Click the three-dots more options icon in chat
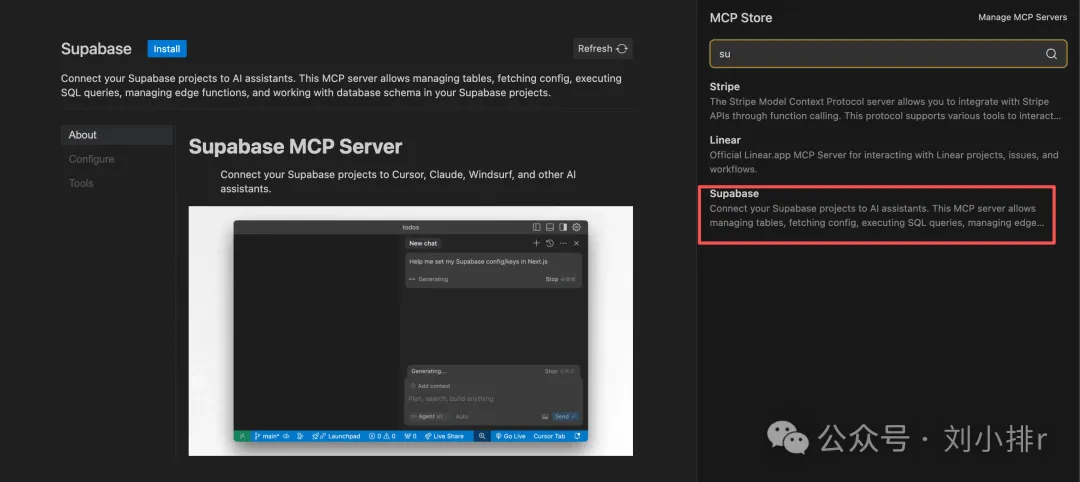The image size is (1080, 482). 563,243
